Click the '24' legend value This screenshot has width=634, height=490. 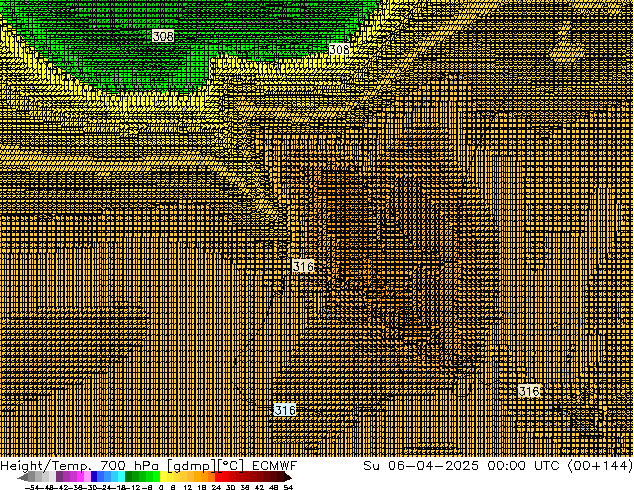click(216, 487)
